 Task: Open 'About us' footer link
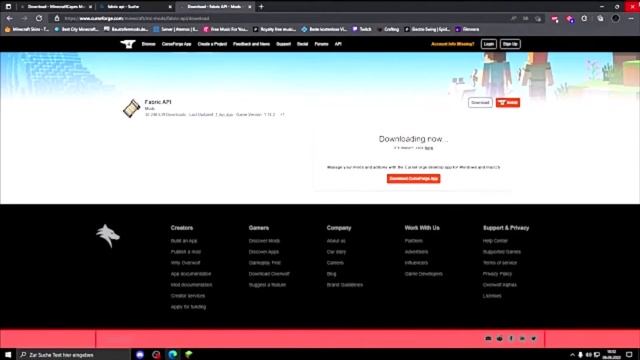(x=336, y=241)
